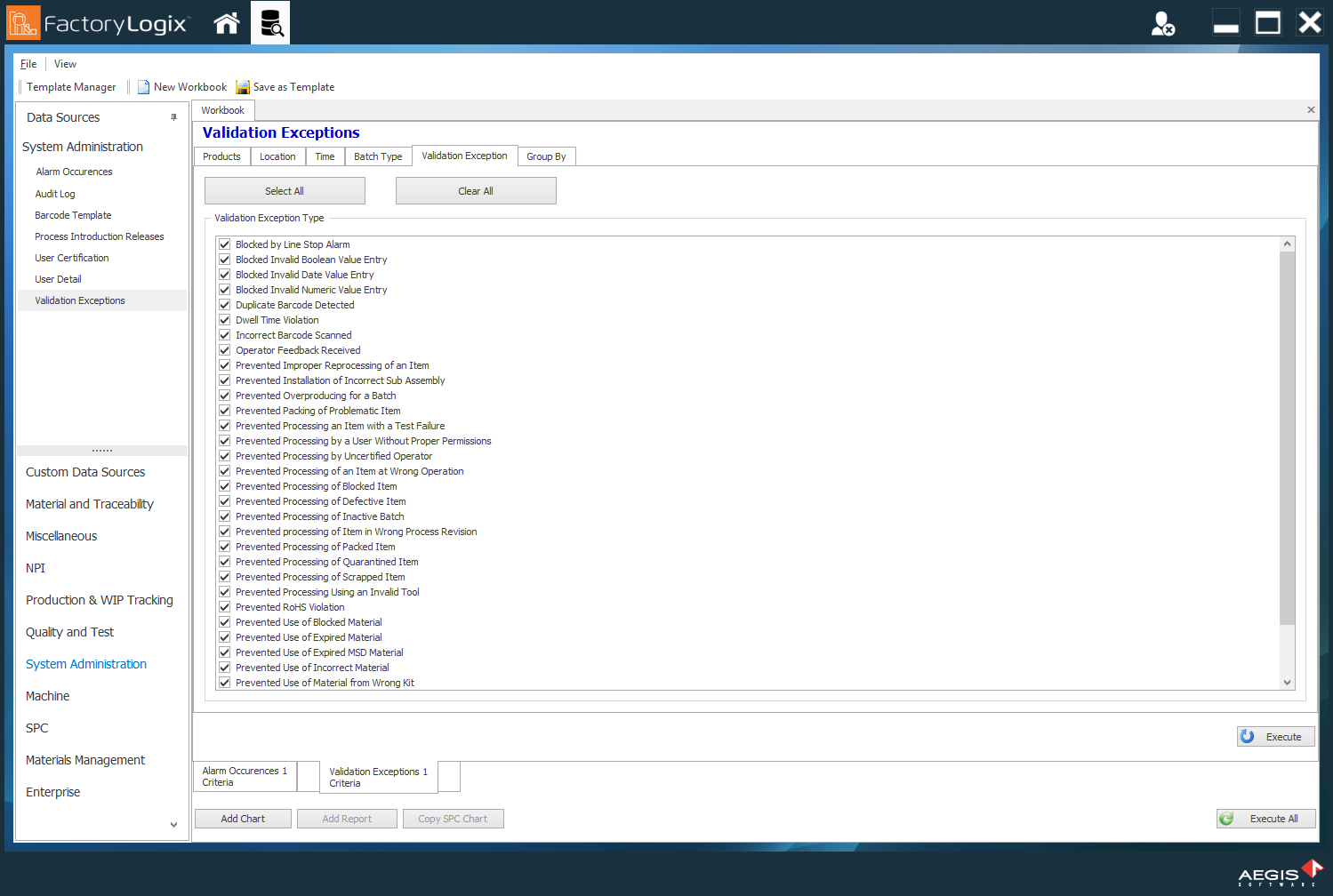Collapse the sidebar using the bottom chevron
Screen dimensions: 1333x896
(x=173, y=825)
